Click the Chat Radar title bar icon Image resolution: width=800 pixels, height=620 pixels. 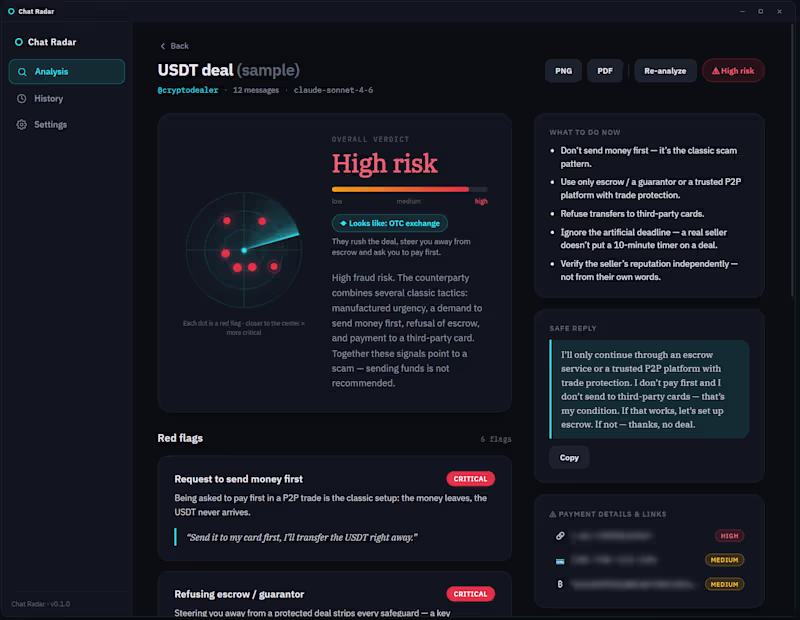pyautogui.click(x=11, y=11)
